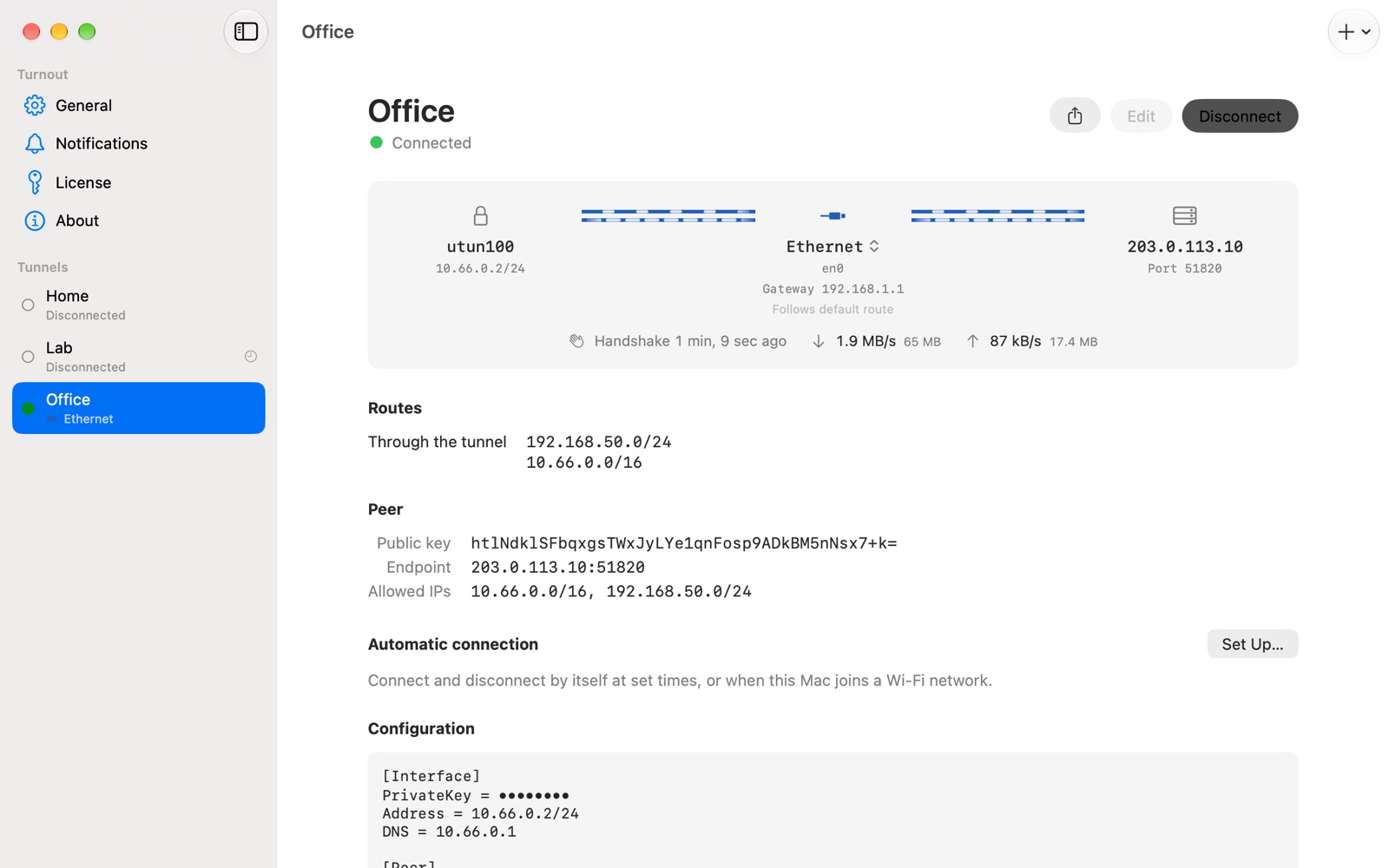Click the About info icon

point(35,220)
